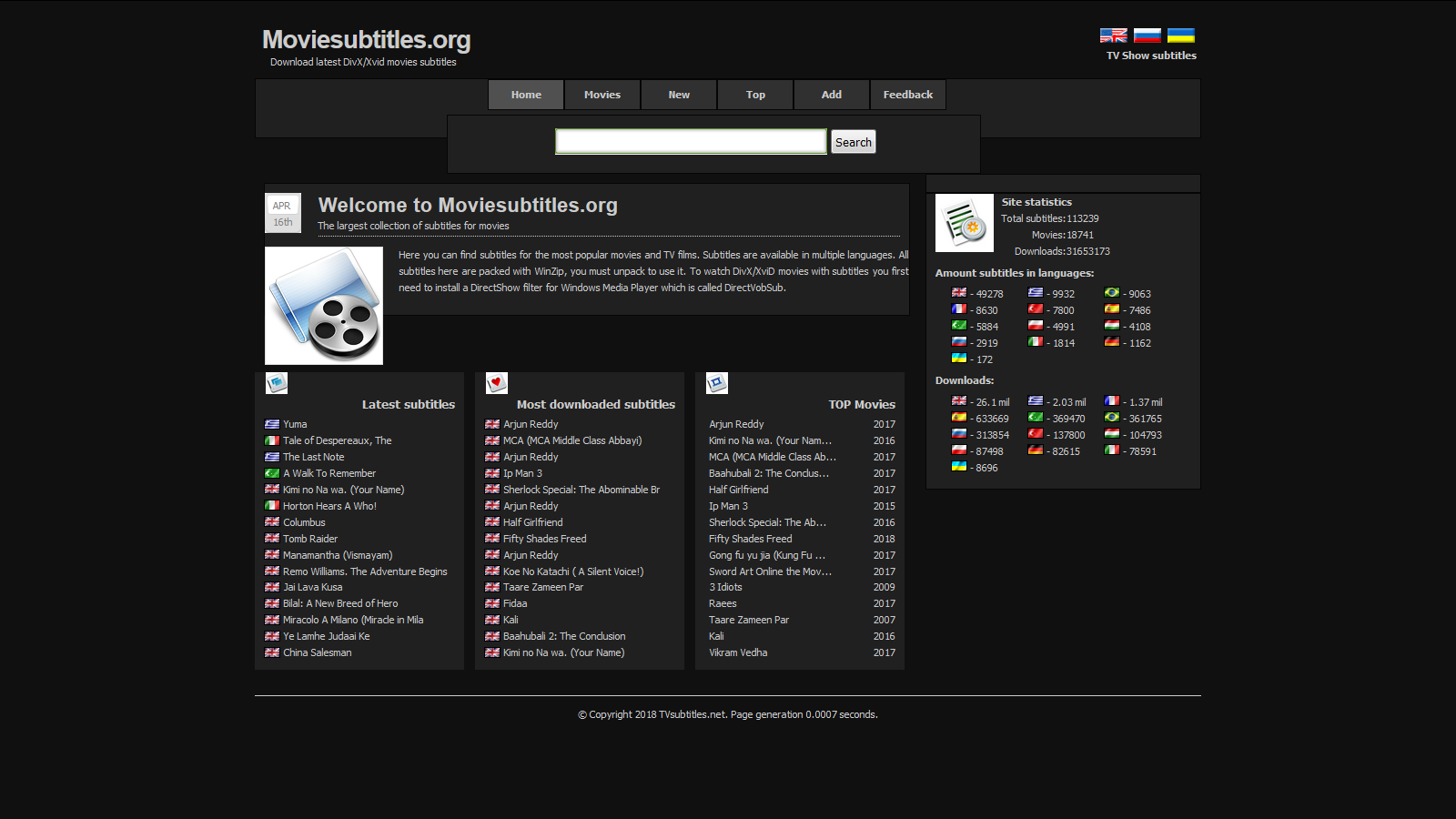Open Fidaa in Most downloaded subtitles

point(515,603)
